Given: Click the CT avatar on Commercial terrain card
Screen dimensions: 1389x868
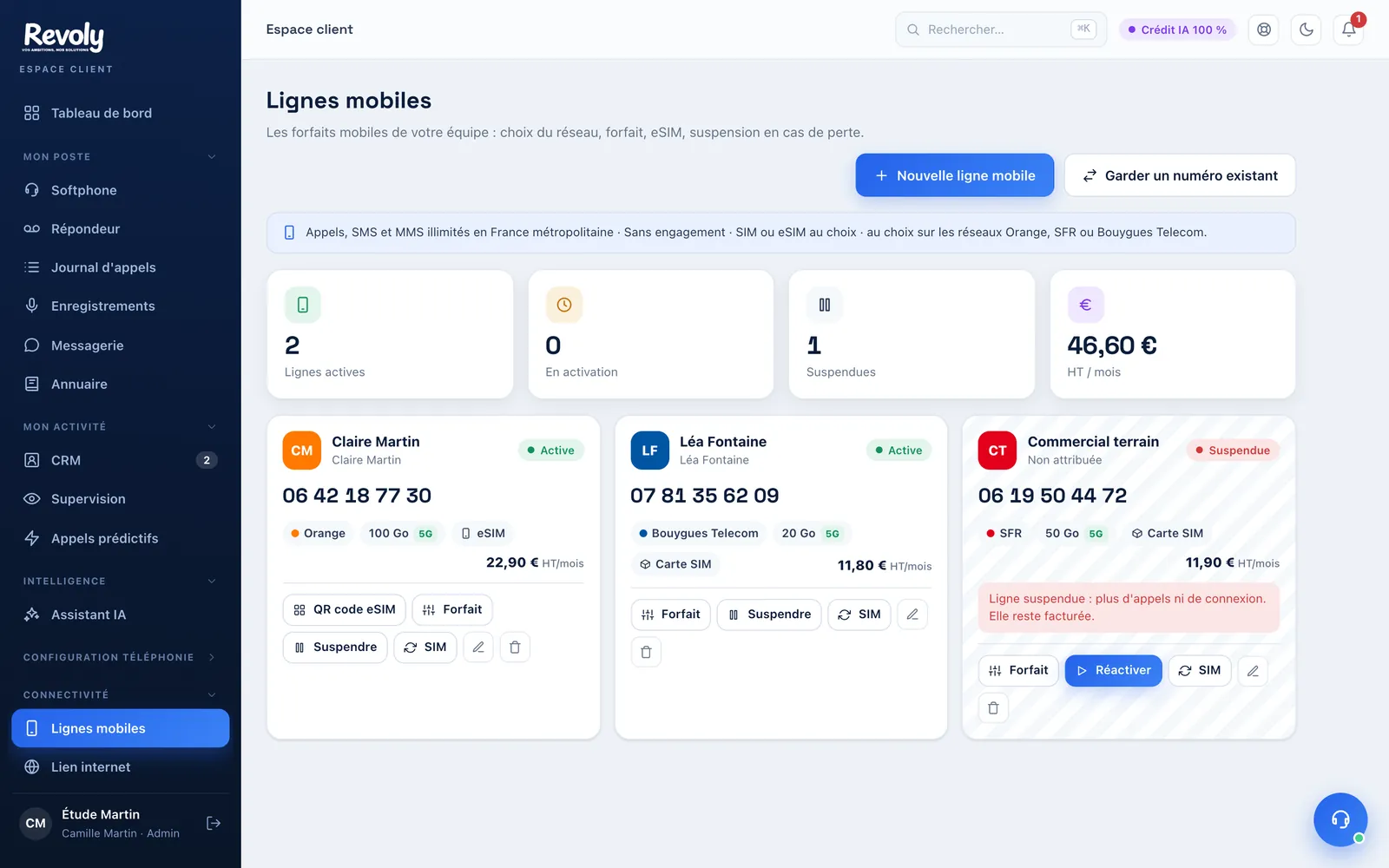Looking at the screenshot, I should pos(997,450).
